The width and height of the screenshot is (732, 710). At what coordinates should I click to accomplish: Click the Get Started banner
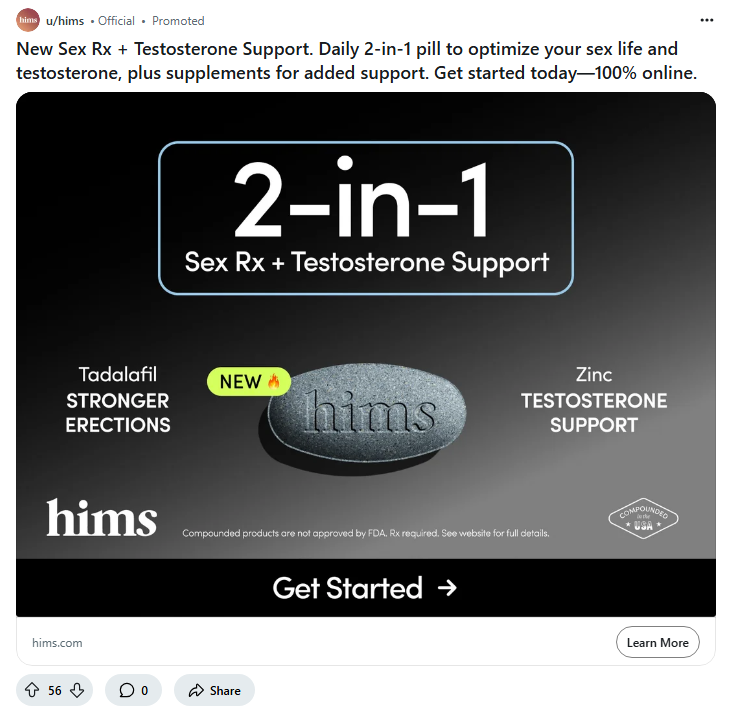point(366,588)
